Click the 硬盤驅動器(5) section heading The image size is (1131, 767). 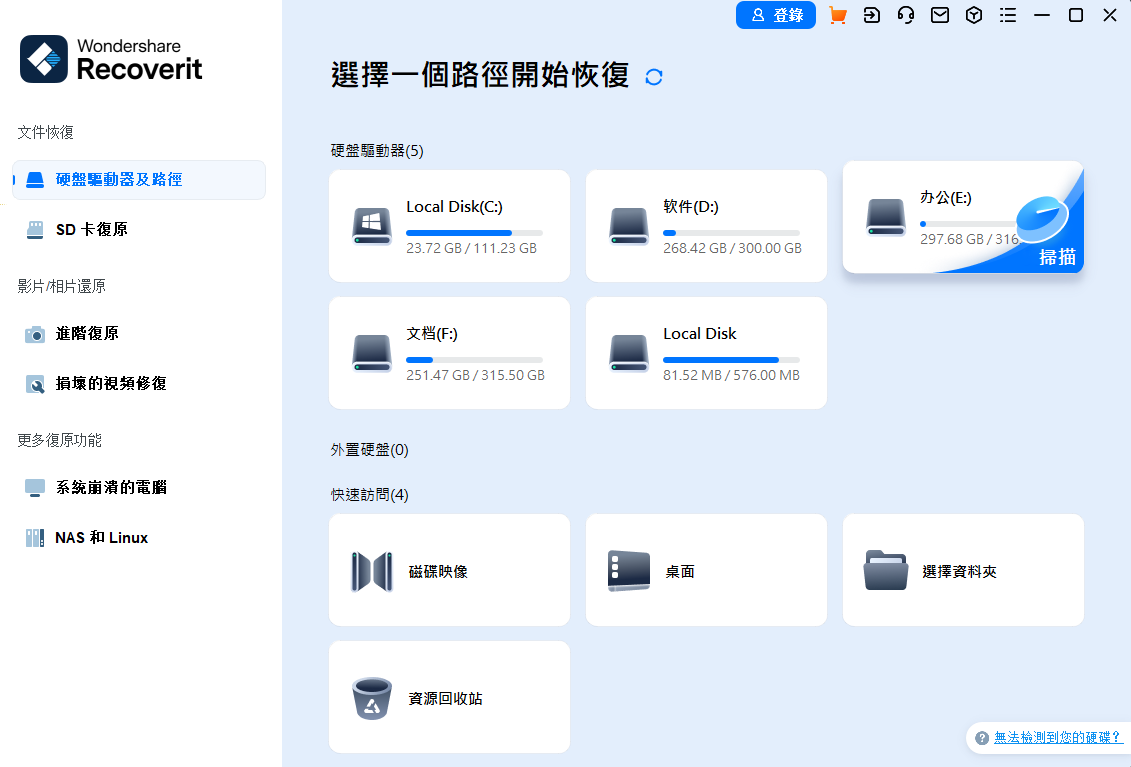coord(377,151)
